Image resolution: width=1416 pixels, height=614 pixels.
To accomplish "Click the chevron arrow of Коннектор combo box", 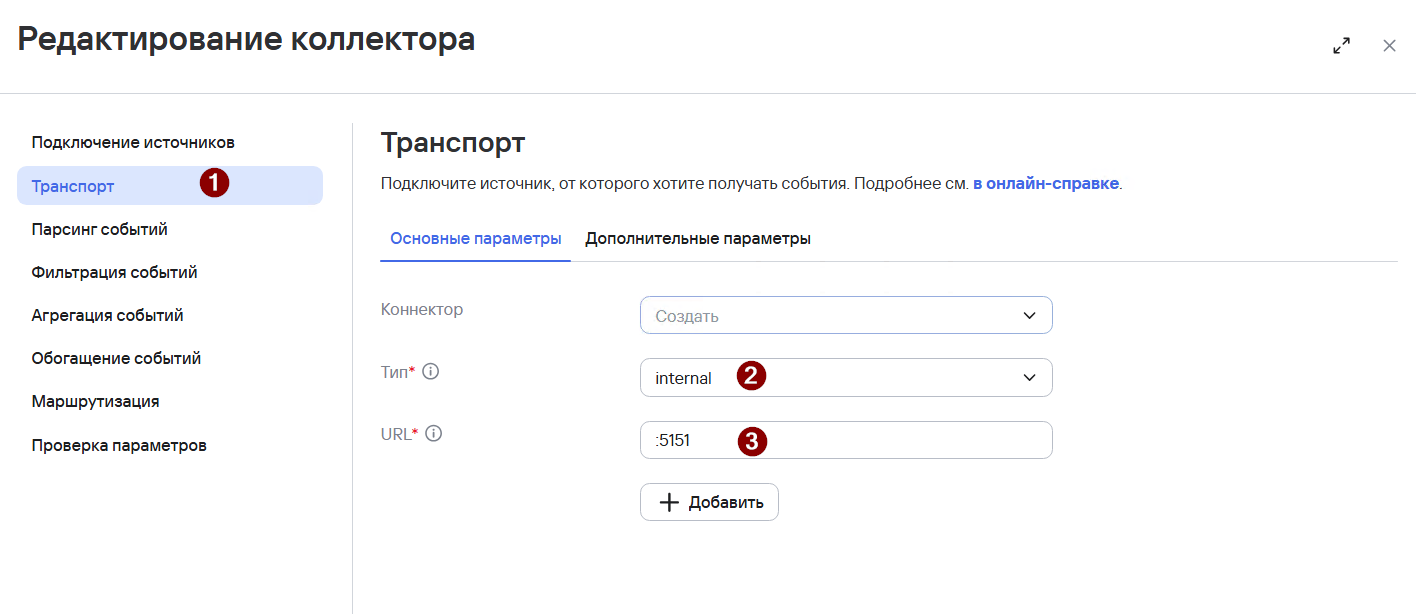I will pos(1030,316).
